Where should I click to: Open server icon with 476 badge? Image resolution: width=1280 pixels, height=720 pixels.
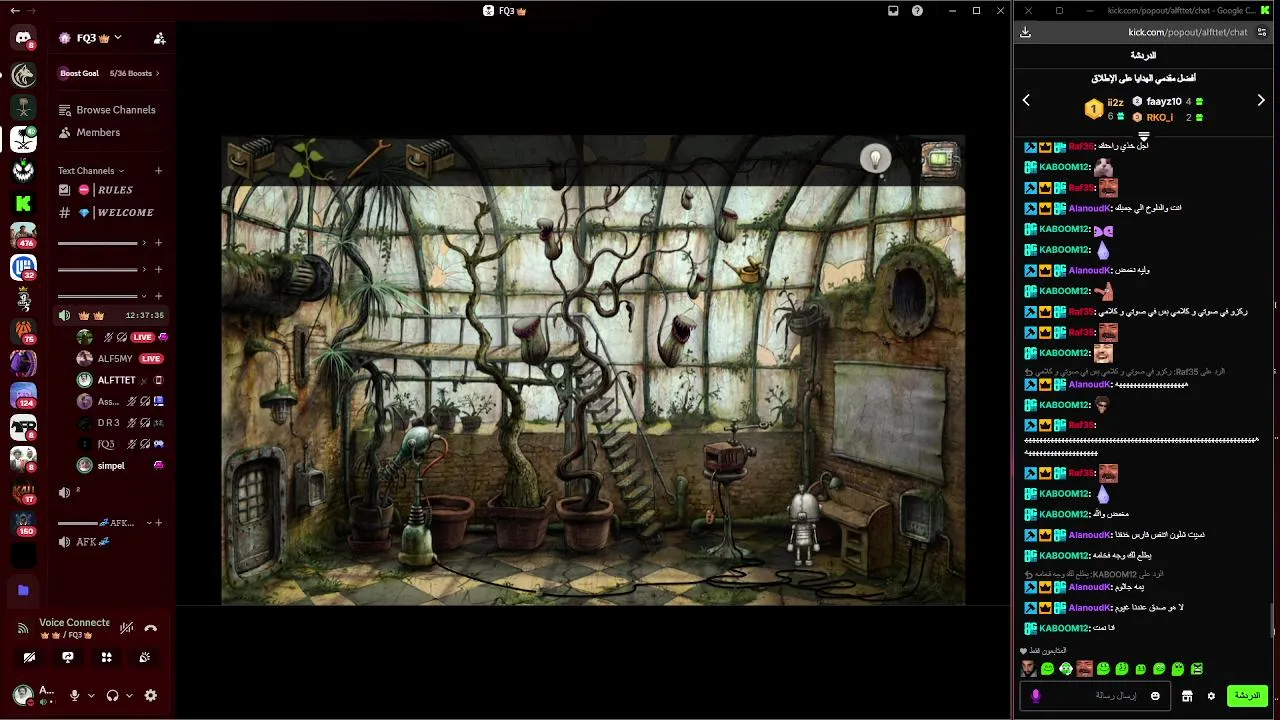[23, 235]
